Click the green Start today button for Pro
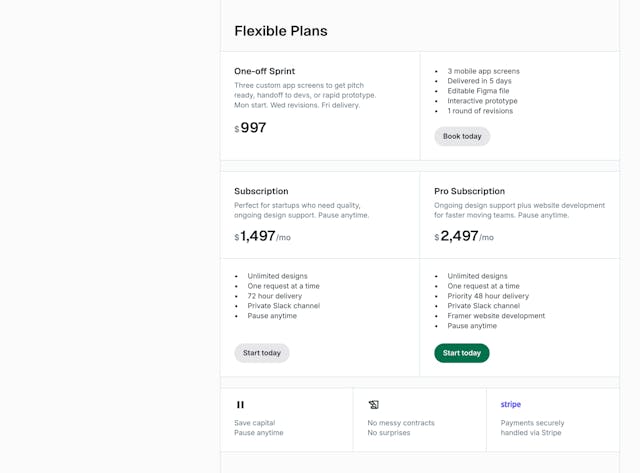Viewport: 640px width, 473px height. coord(462,353)
